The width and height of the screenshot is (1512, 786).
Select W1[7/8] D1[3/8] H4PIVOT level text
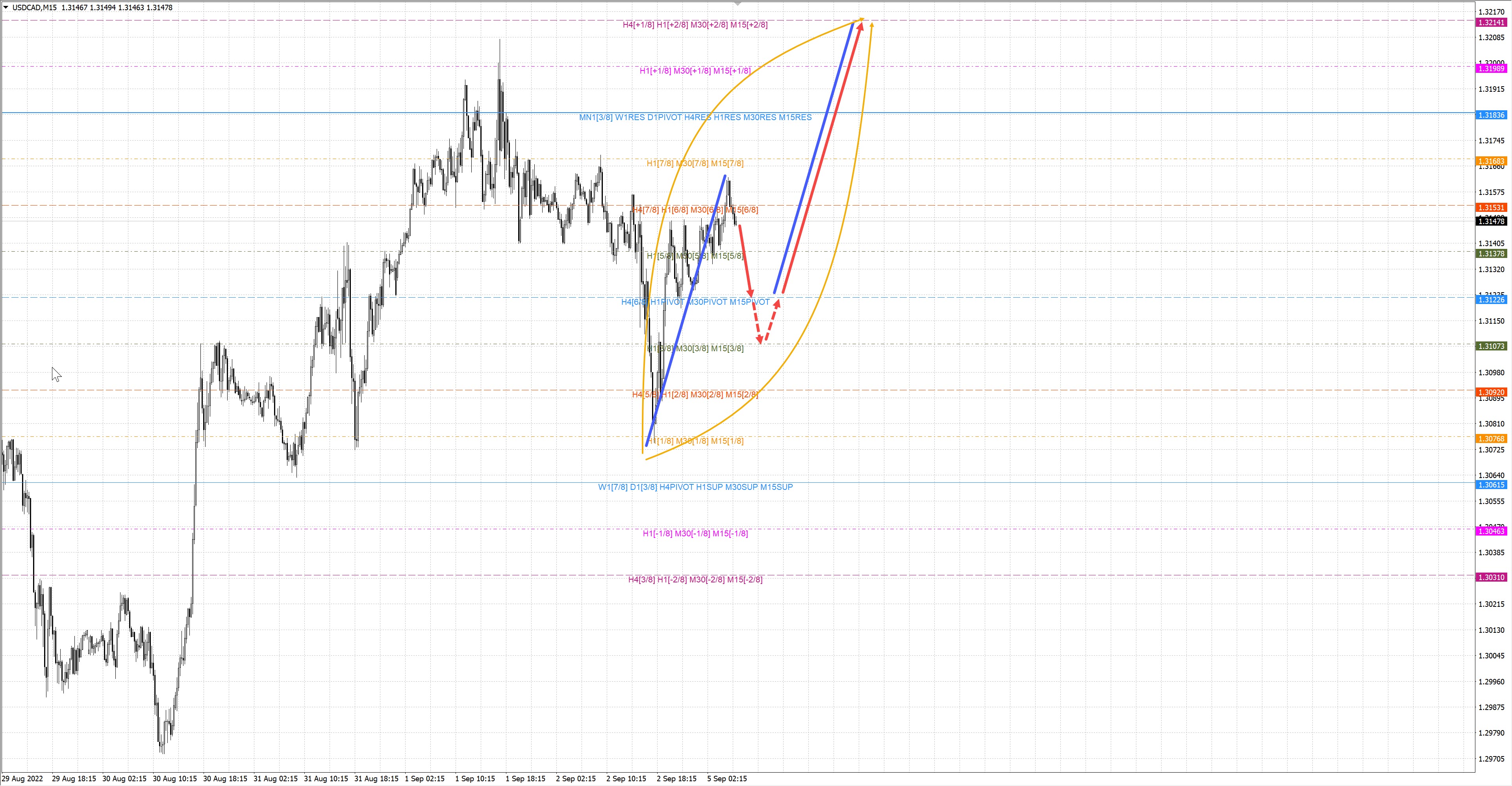click(x=695, y=487)
